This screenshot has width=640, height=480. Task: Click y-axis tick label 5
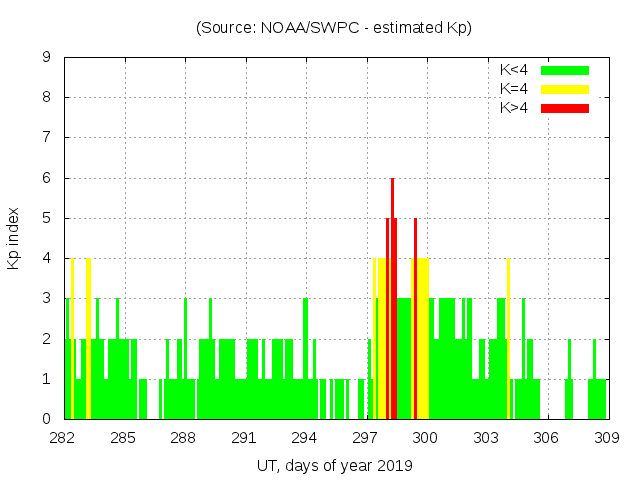46,219
